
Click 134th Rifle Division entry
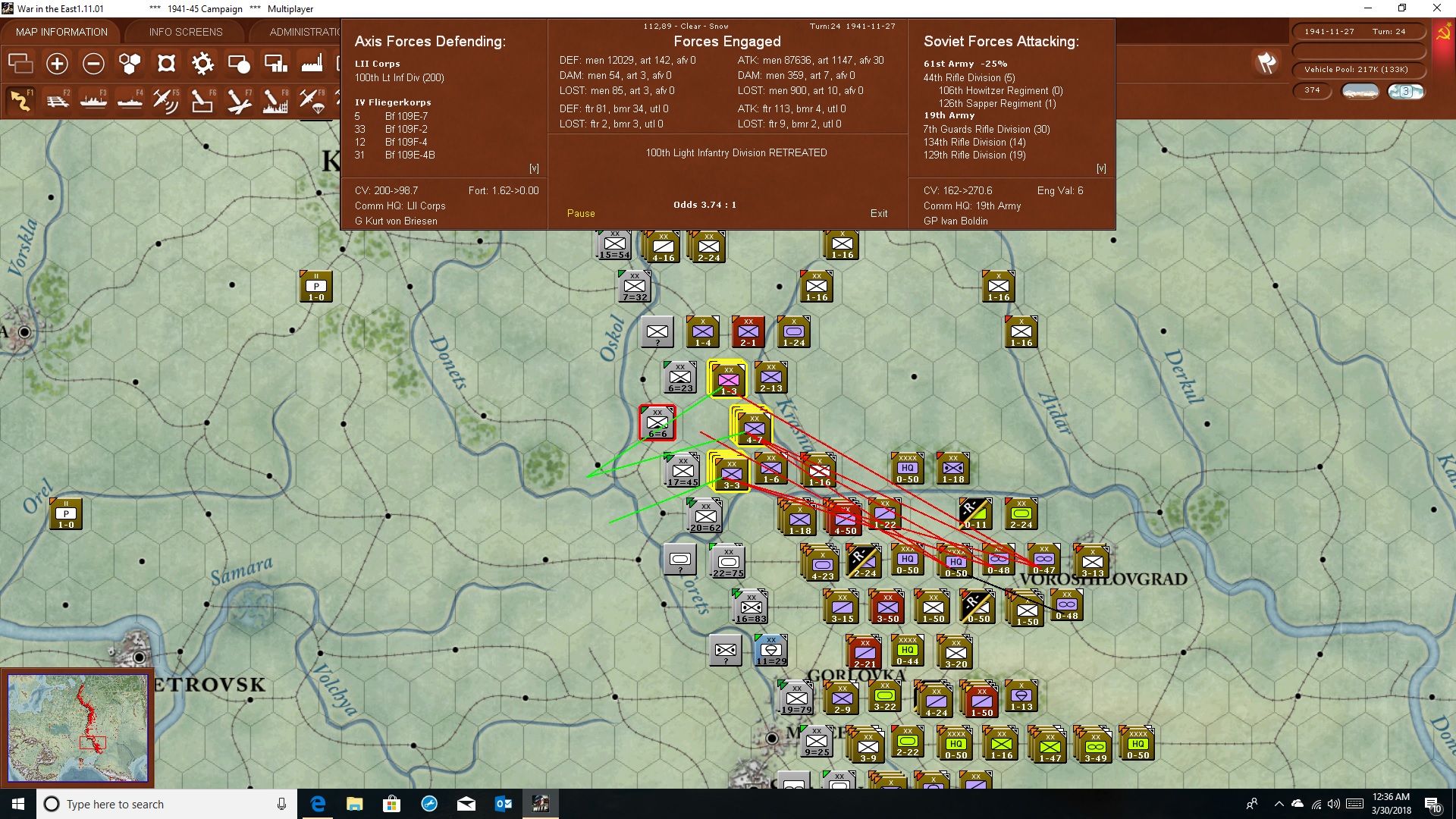974,143
